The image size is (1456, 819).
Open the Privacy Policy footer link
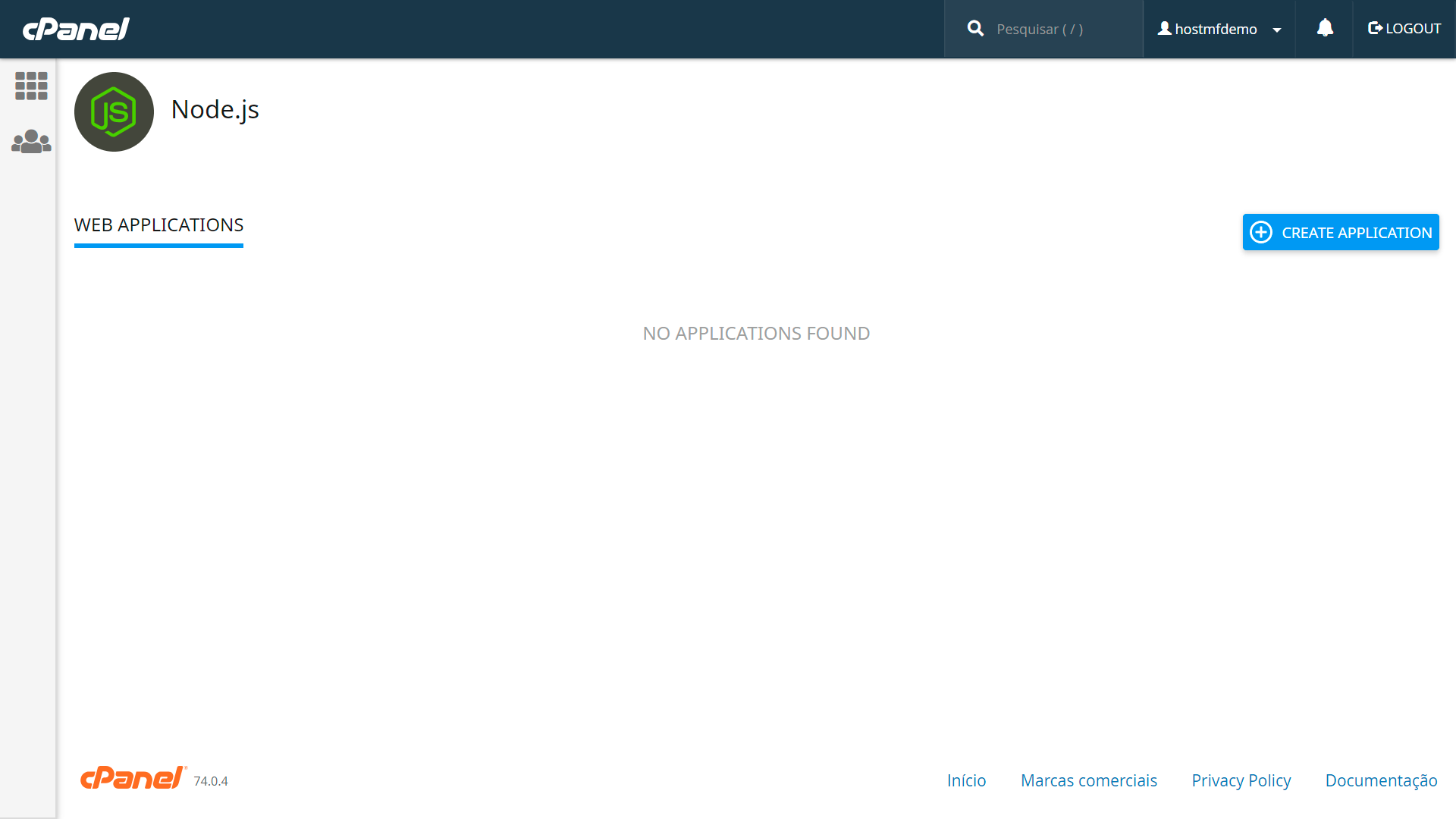[x=1241, y=780]
